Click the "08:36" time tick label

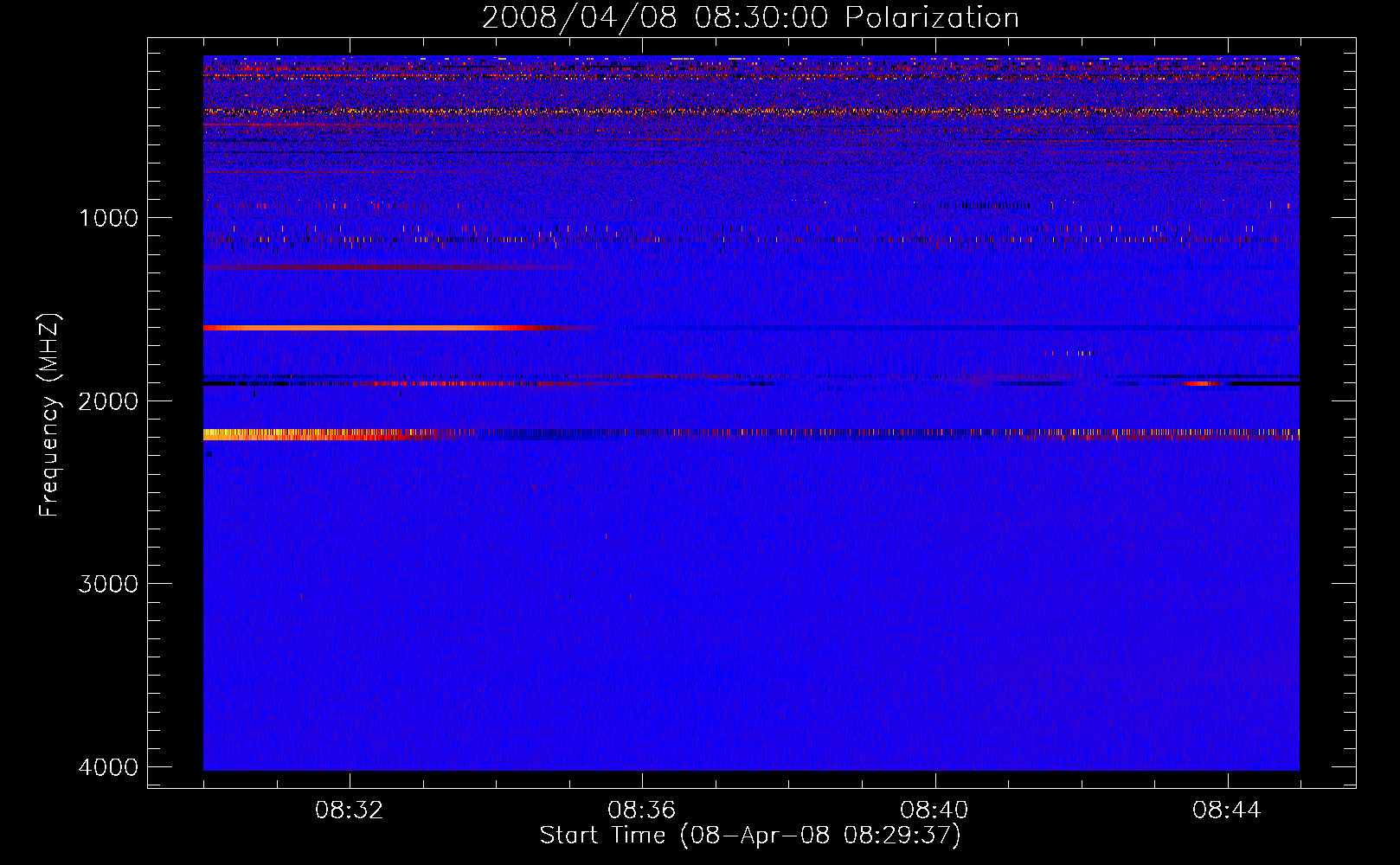pyautogui.click(x=642, y=811)
